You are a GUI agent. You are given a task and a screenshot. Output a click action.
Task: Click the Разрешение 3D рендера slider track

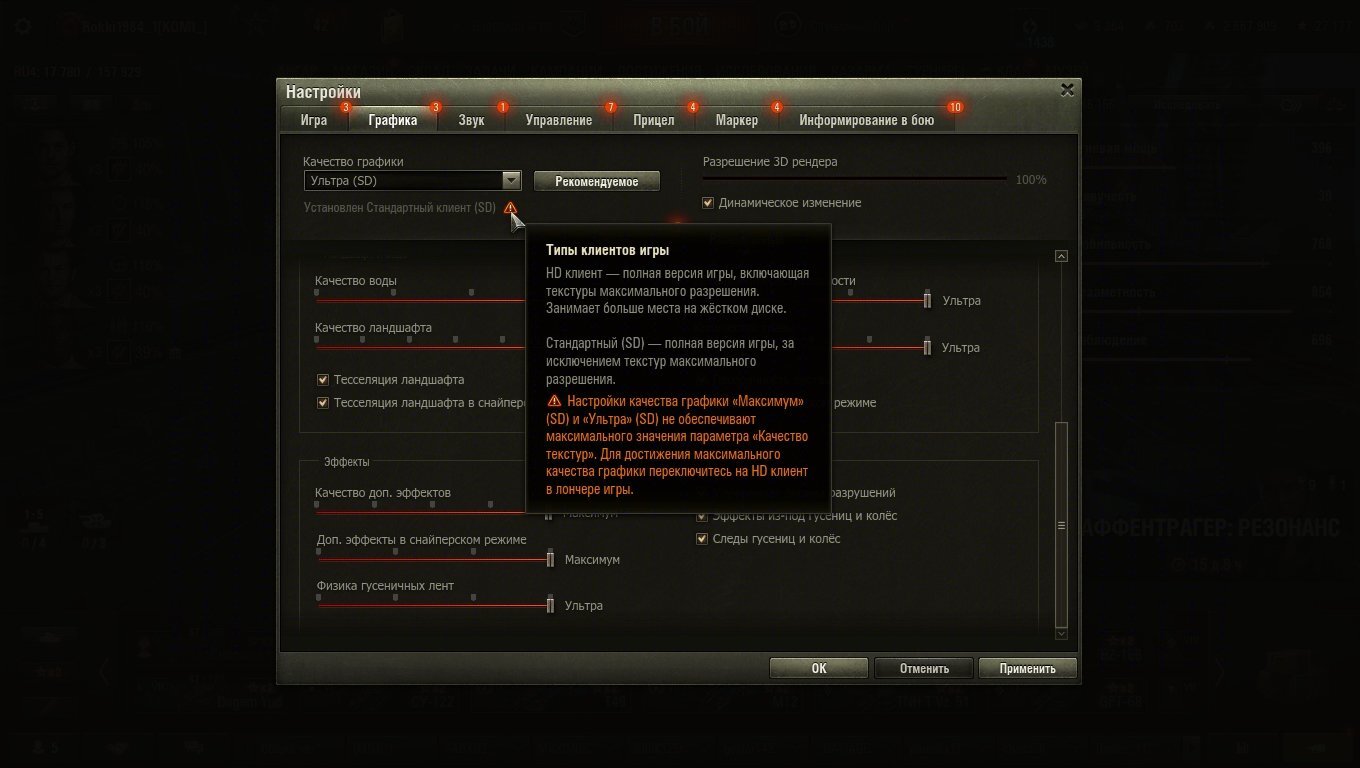855,179
